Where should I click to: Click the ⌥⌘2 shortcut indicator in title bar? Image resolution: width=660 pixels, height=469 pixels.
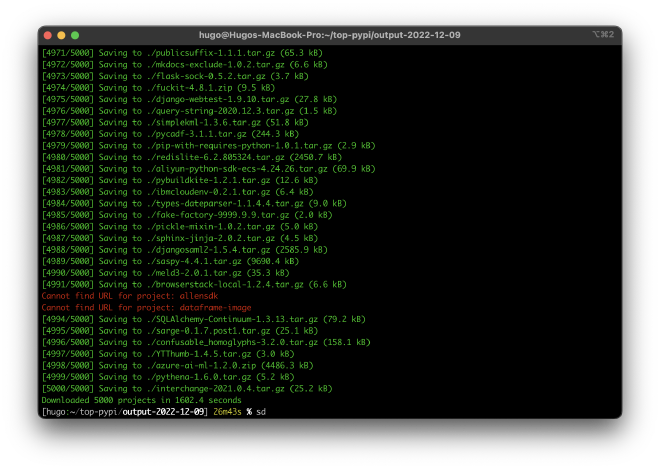[603, 34]
